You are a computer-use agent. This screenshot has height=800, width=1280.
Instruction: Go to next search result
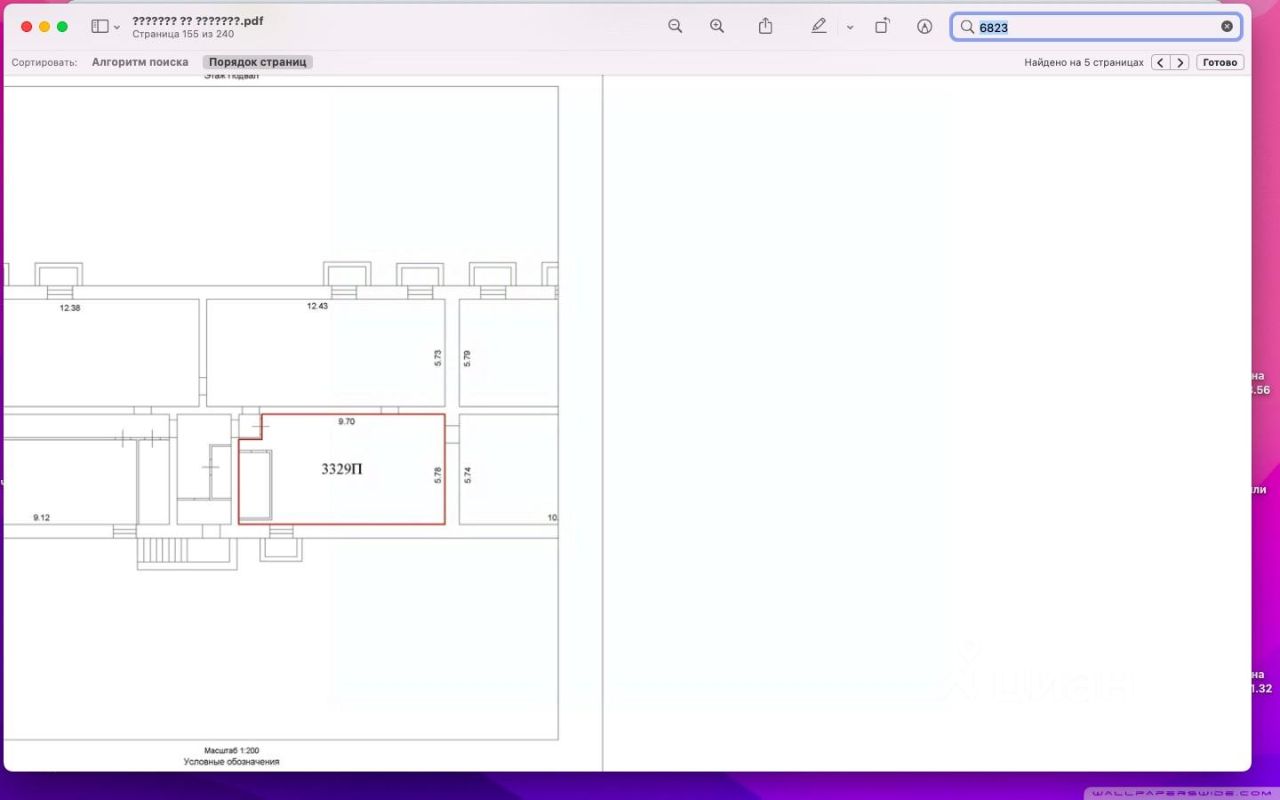coord(1180,62)
